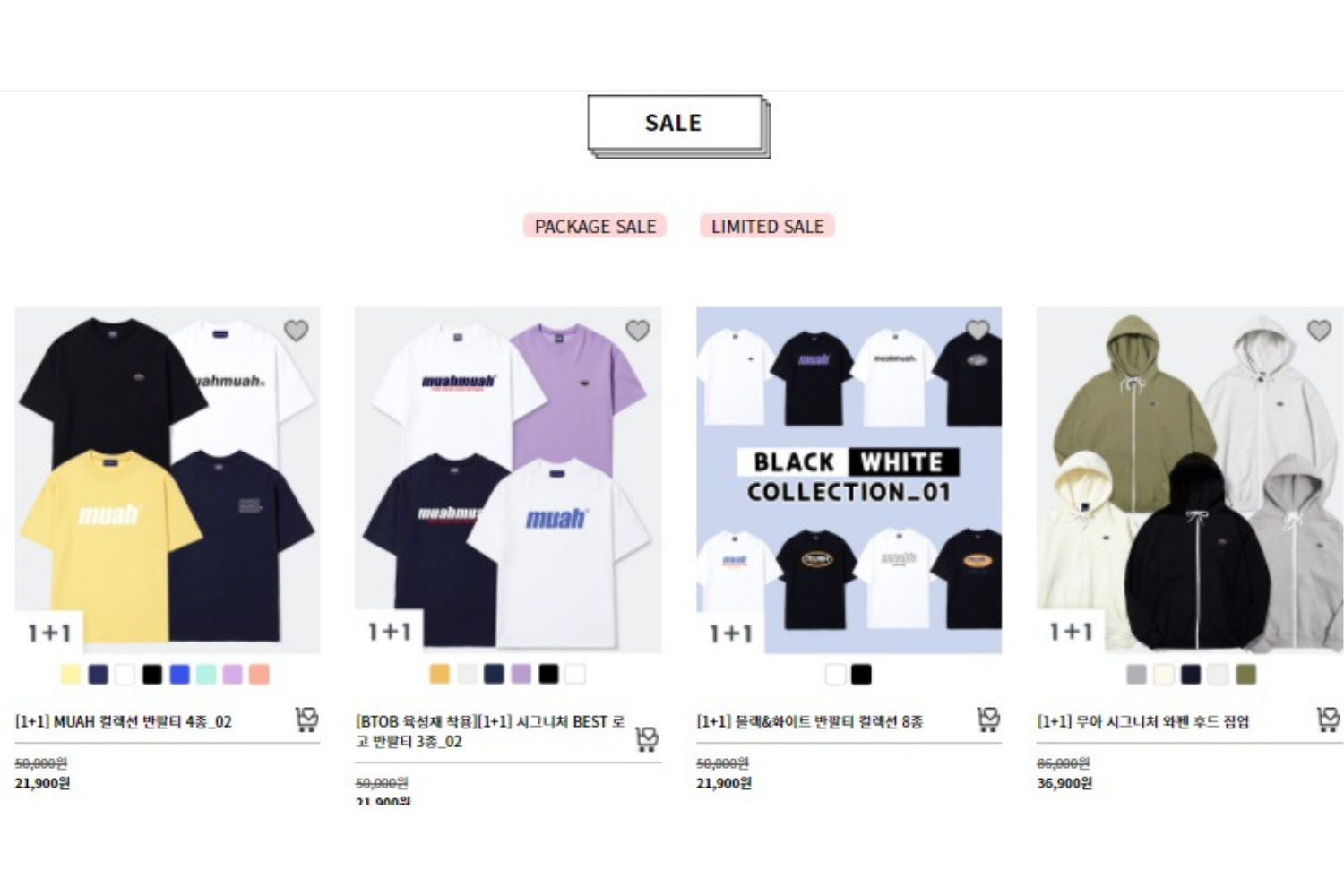Choose black swatch under Black White Collection
The image size is (1344, 896).
pyautogui.click(x=862, y=675)
